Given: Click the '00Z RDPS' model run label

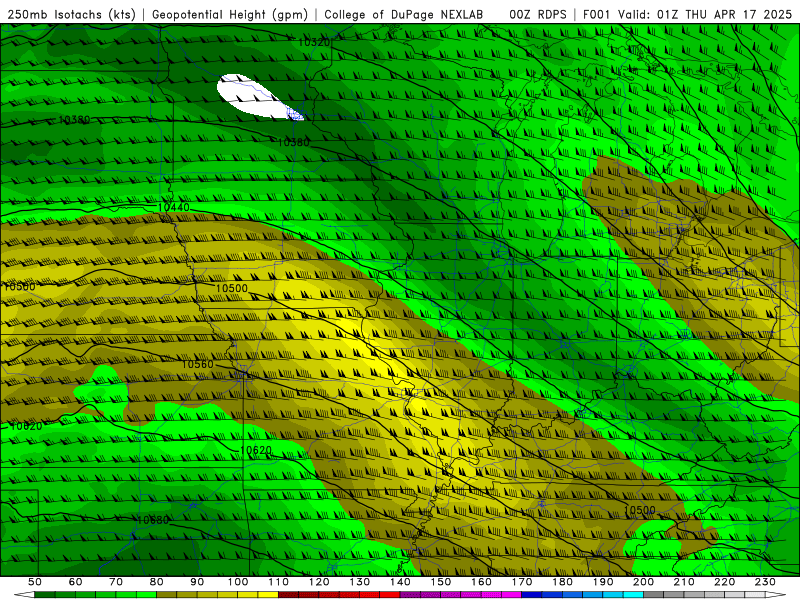Looking at the screenshot, I should coord(538,14).
